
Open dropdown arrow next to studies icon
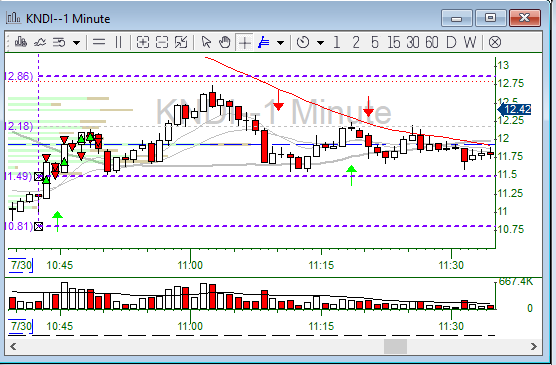[x=77, y=43]
